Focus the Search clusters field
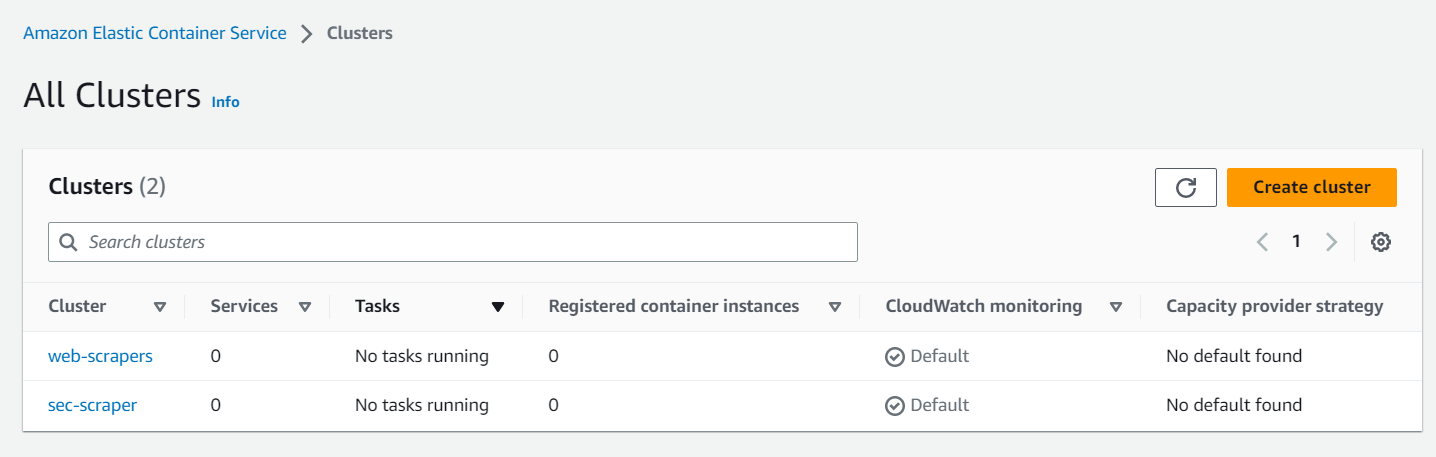This screenshot has height=457, width=1436. pos(452,242)
